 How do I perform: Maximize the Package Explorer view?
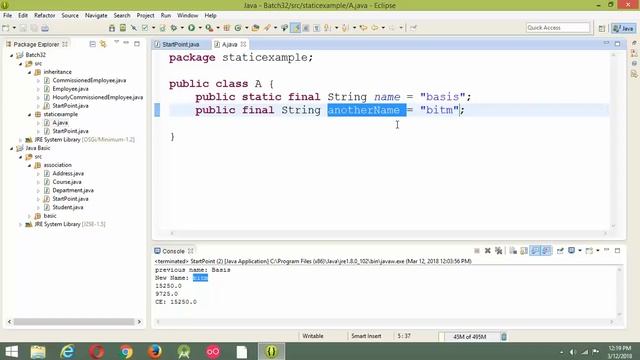point(137,44)
